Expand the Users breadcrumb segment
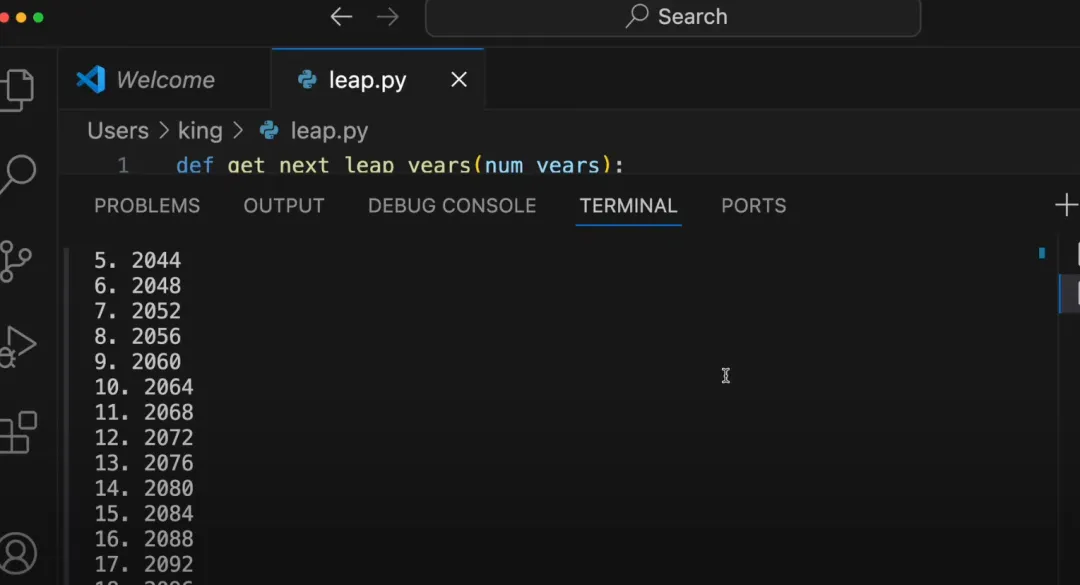Viewport: 1080px width, 585px height. pos(118,131)
